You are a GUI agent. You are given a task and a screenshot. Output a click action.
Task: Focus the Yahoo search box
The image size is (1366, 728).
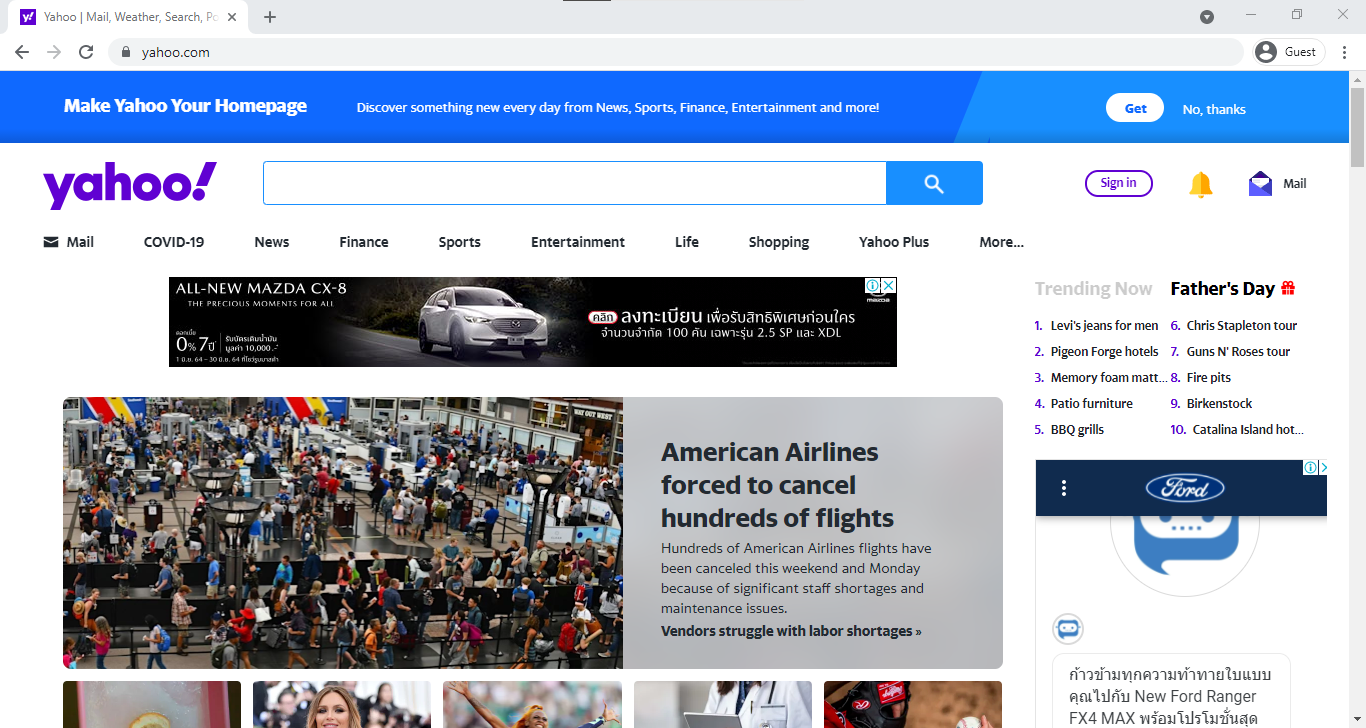coord(575,183)
